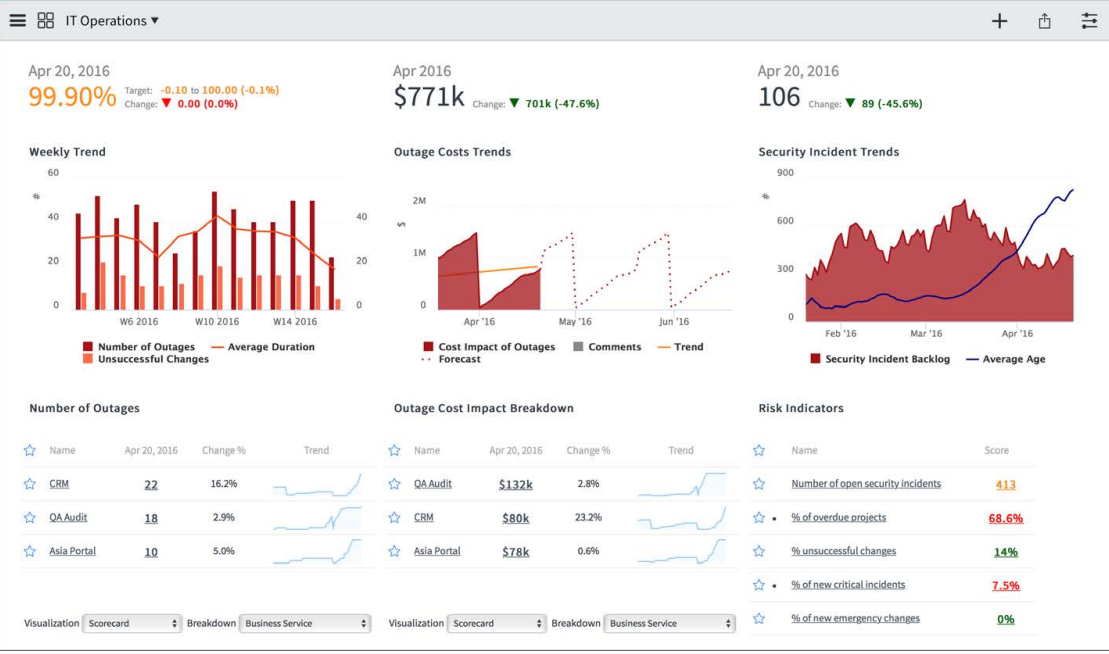Open Number of open security incidents link
The width and height of the screenshot is (1109, 654).
click(865, 484)
